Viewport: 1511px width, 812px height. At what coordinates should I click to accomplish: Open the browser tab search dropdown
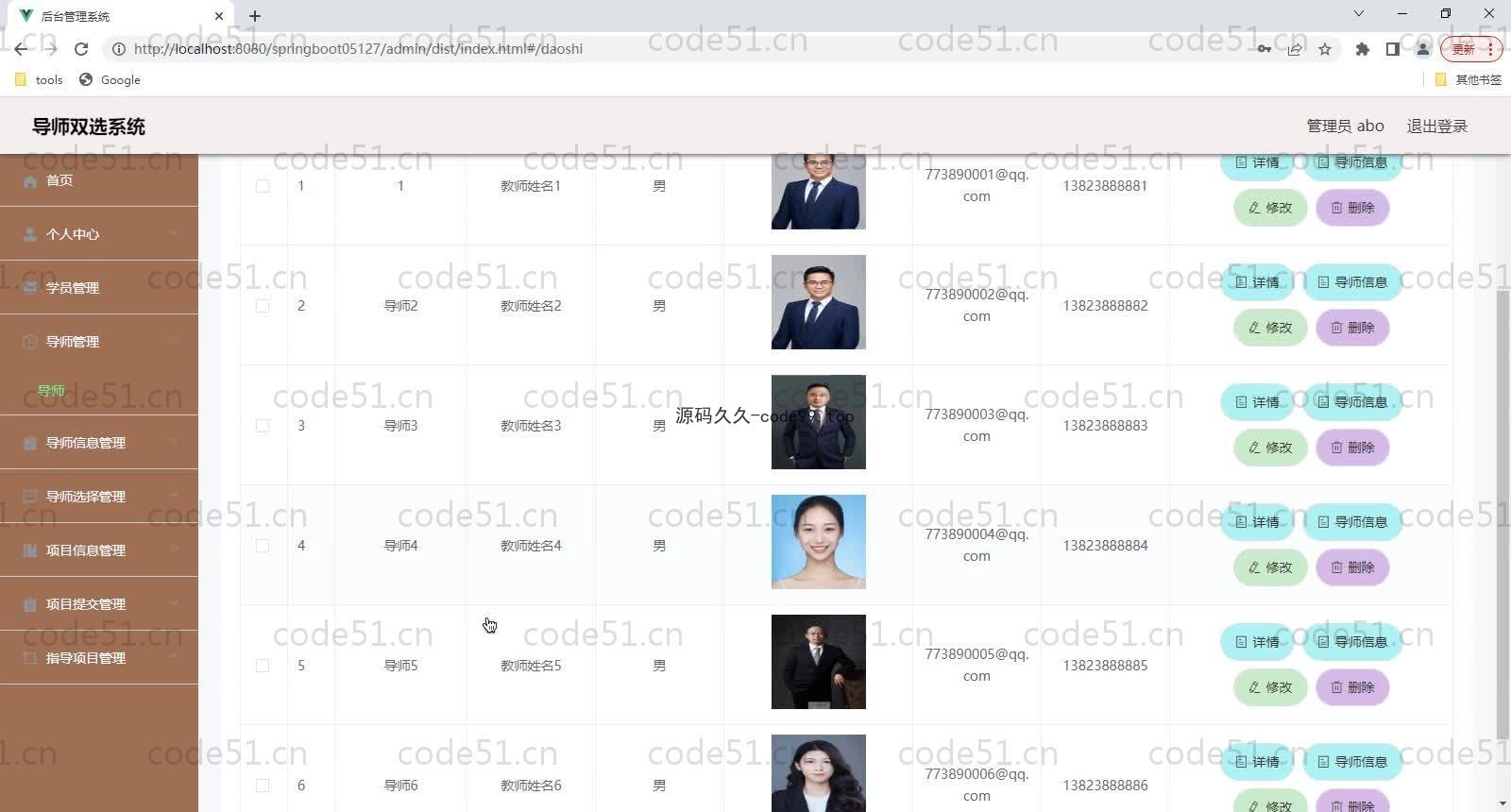[1359, 14]
